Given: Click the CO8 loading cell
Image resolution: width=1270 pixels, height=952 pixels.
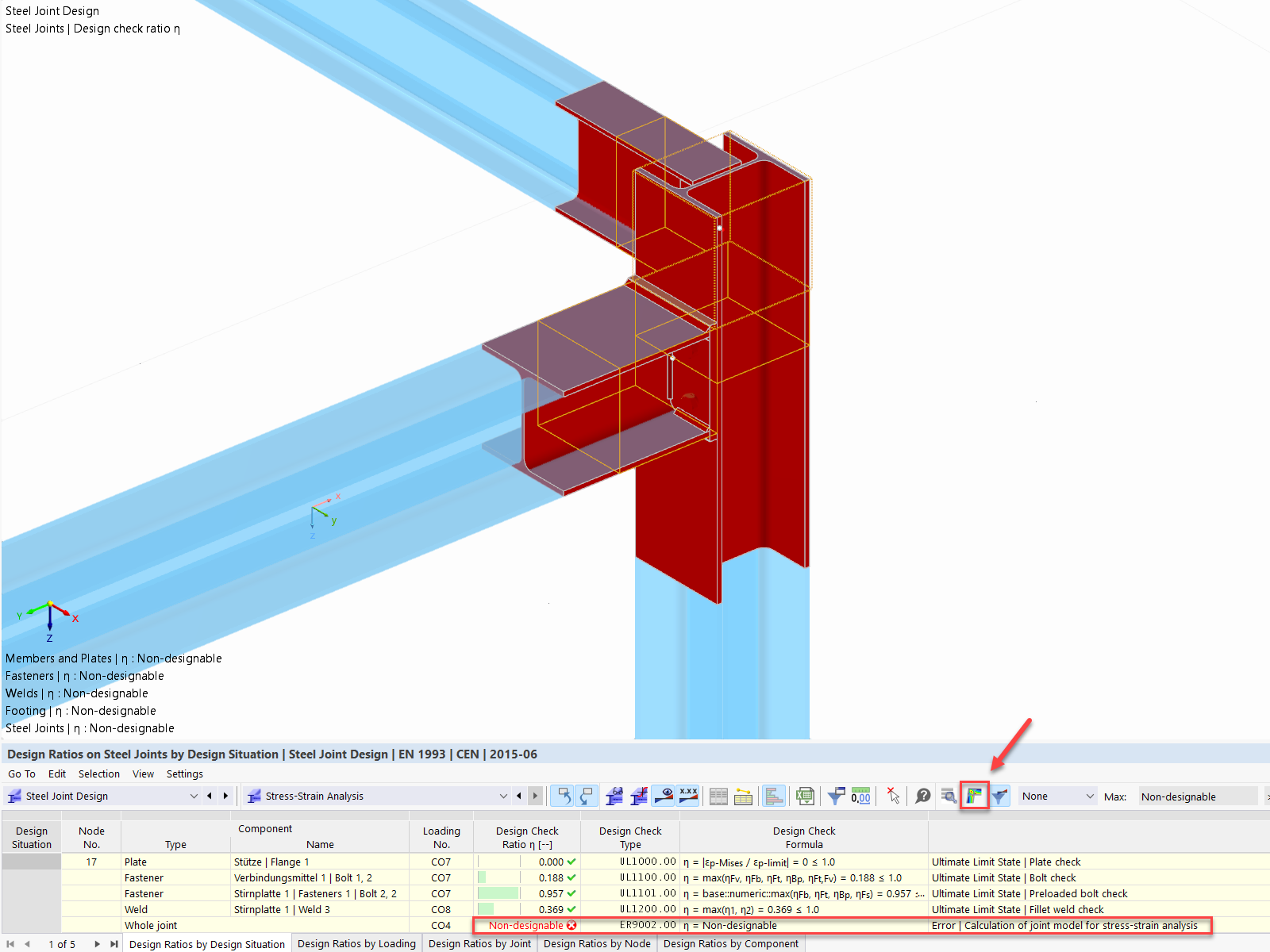Looking at the screenshot, I should pyautogui.click(x=441, y=909).
